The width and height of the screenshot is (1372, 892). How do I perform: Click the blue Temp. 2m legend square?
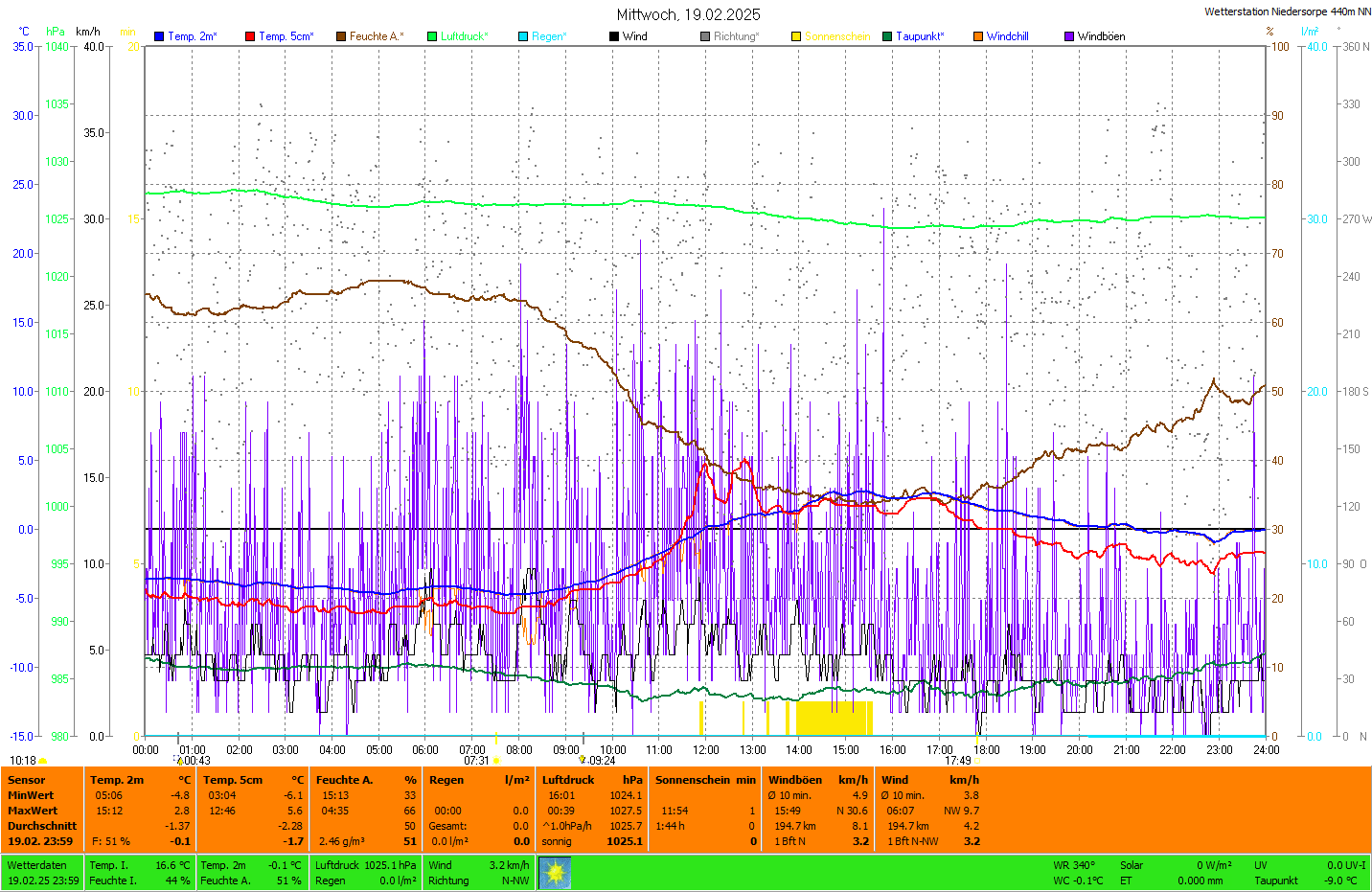[x=159, y=36]
